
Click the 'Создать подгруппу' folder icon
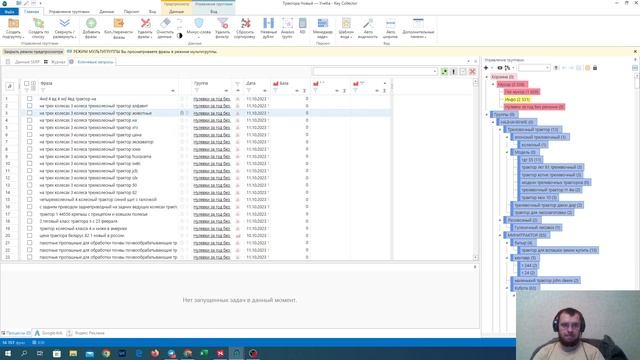(13, 23)
